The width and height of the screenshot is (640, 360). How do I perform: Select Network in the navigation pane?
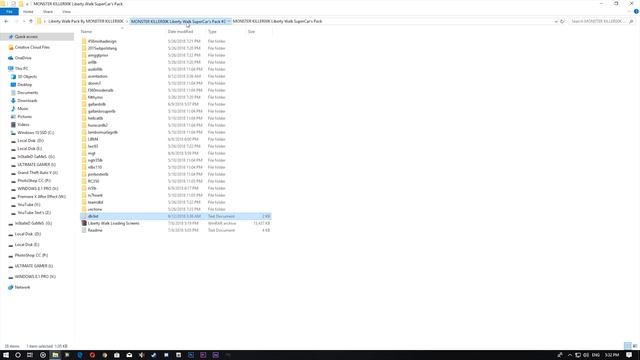coord(22,287)
